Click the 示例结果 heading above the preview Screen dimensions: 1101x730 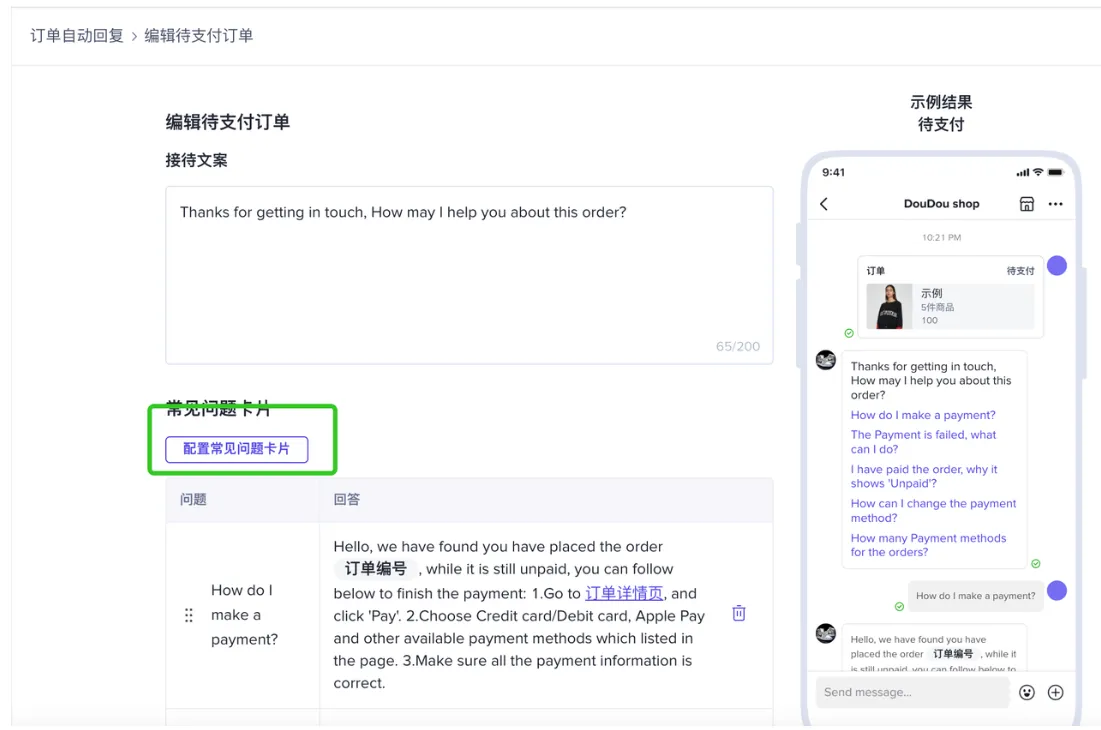tap(941, 102)
